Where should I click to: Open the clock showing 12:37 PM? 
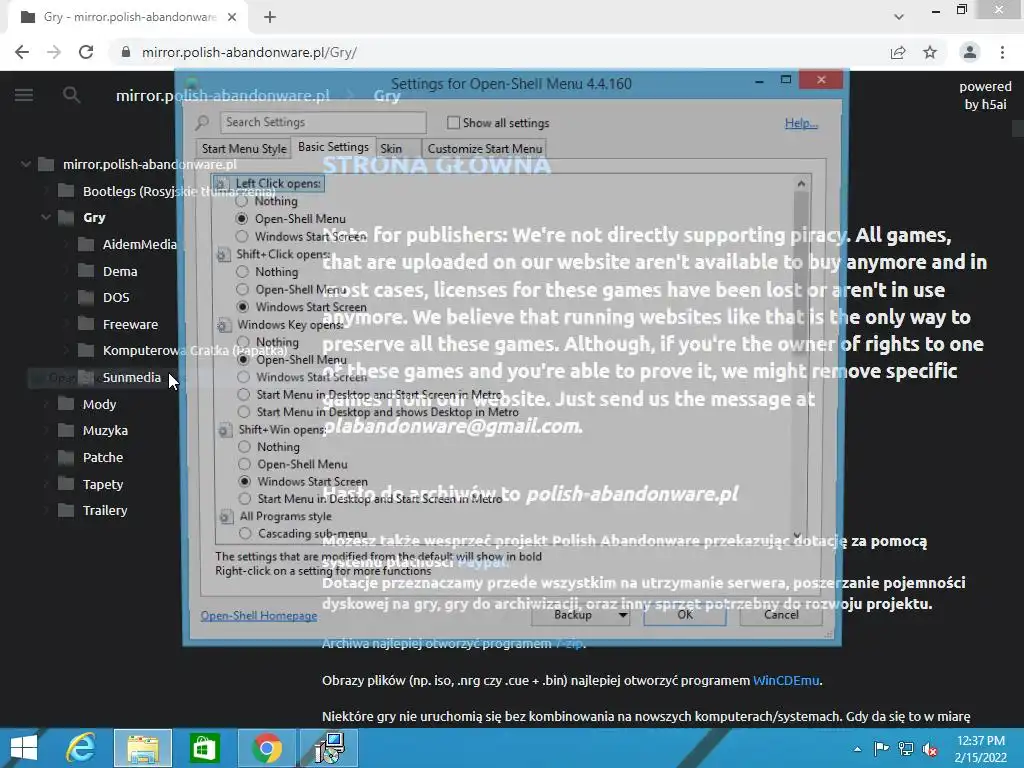[x=981, y=741]
